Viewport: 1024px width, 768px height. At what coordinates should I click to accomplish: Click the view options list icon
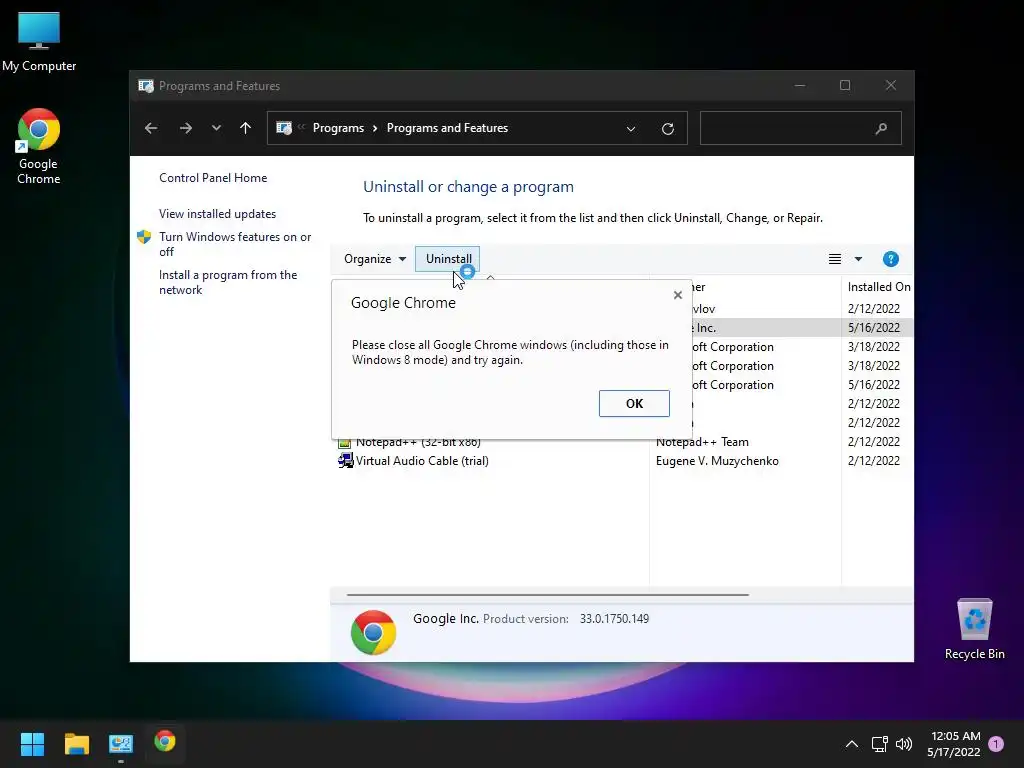click(x=835, y=259)
